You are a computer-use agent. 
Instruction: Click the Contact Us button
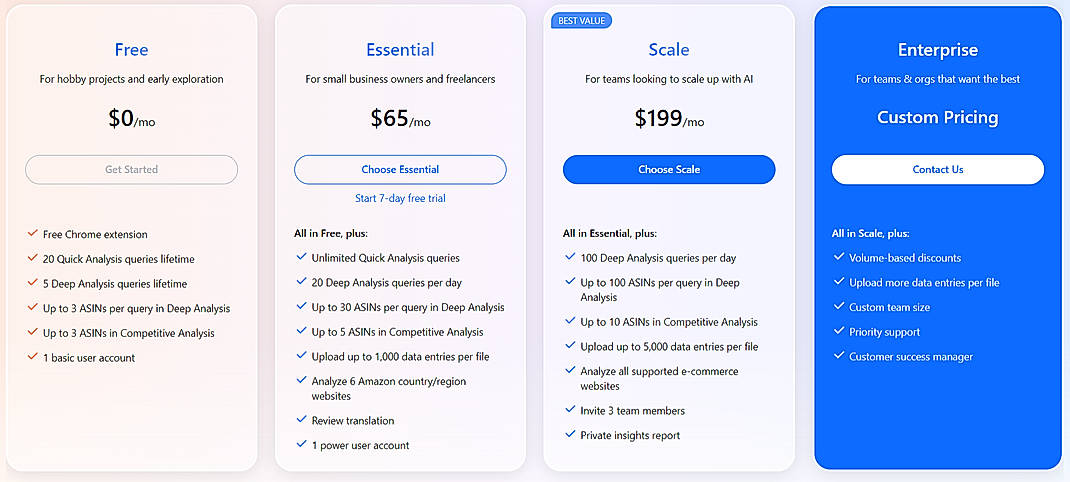(x=937, y=169)
